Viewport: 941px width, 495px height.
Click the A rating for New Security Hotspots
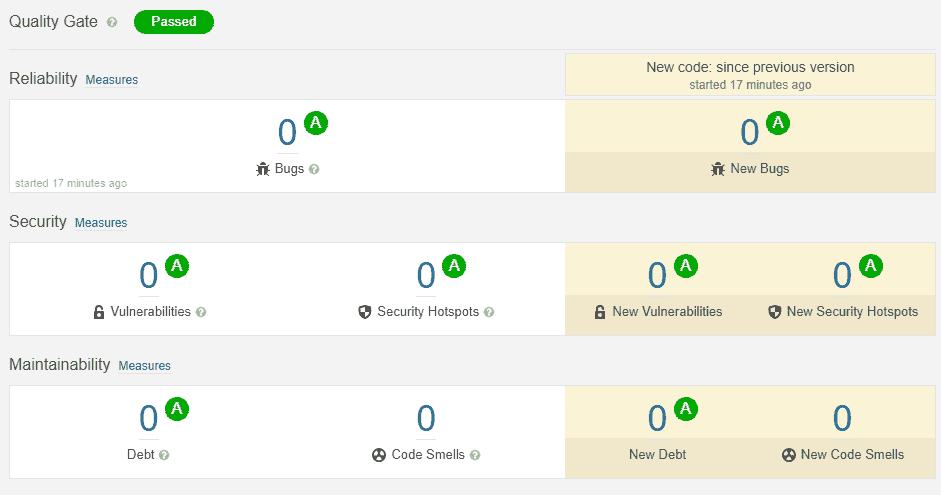click(x=871, y=266)
